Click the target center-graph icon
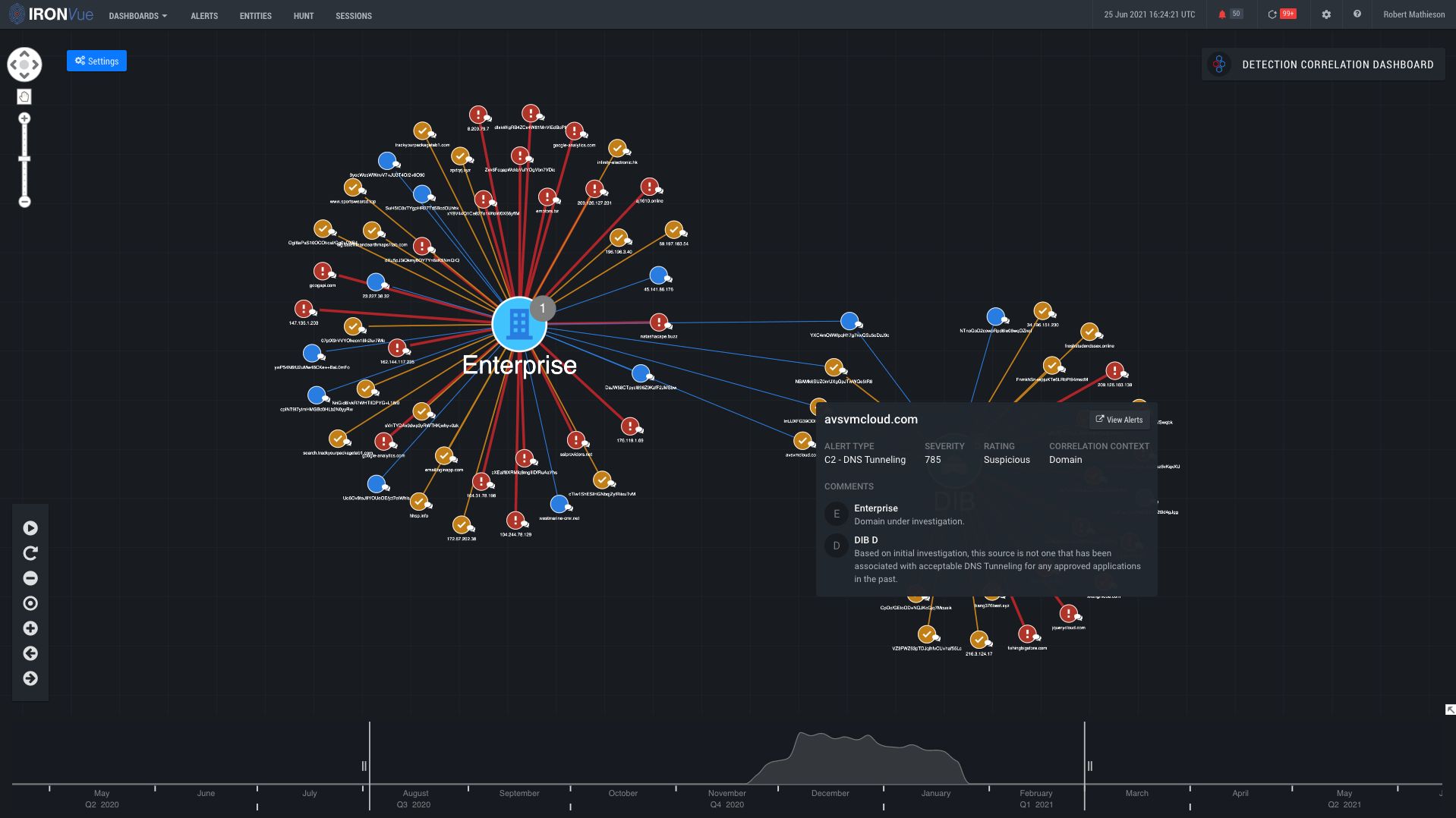1456x818 pixels. tap(30, 603)
